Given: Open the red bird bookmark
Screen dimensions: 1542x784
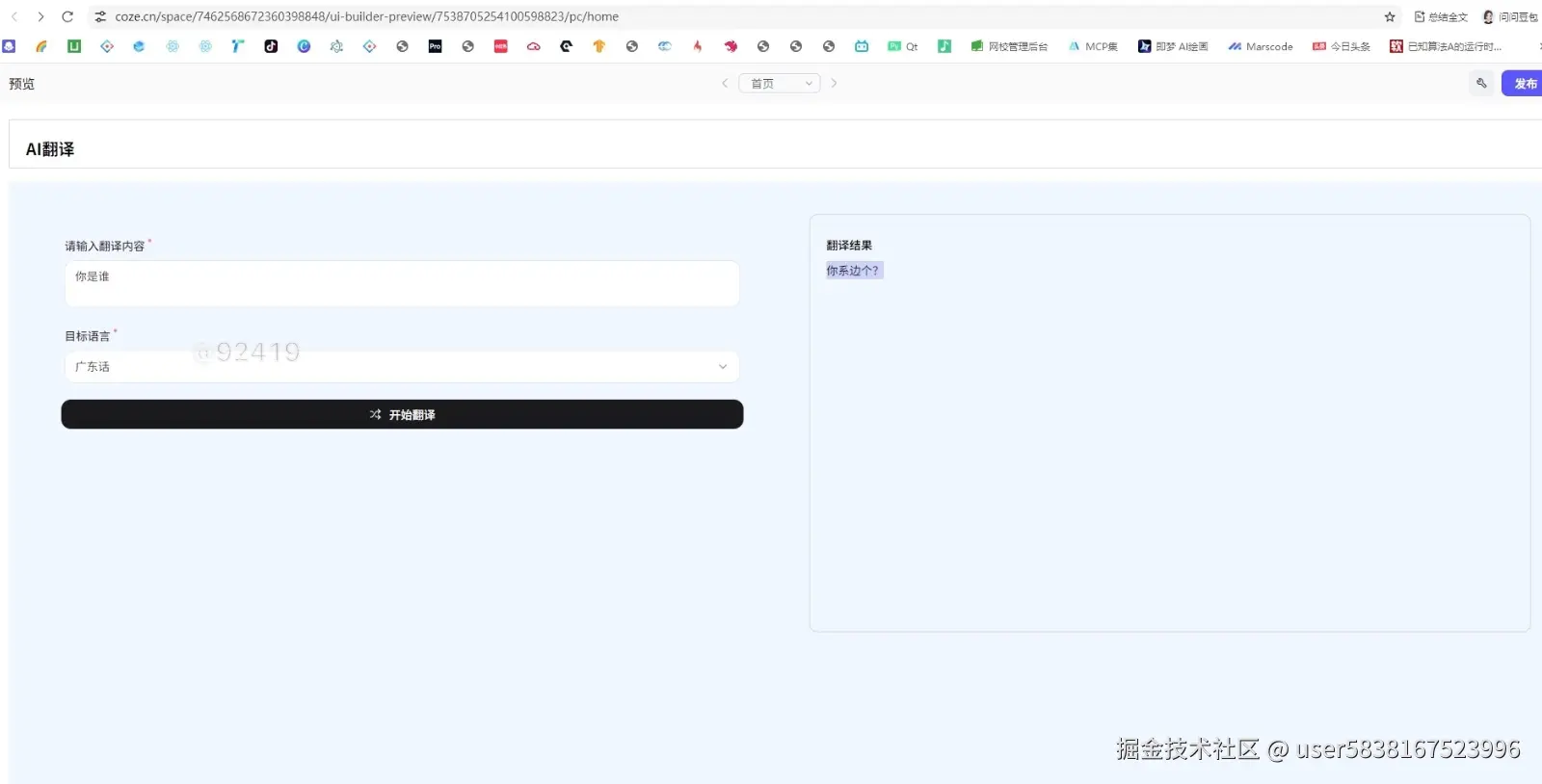Looking at the screenshot, I should point(731,46).
